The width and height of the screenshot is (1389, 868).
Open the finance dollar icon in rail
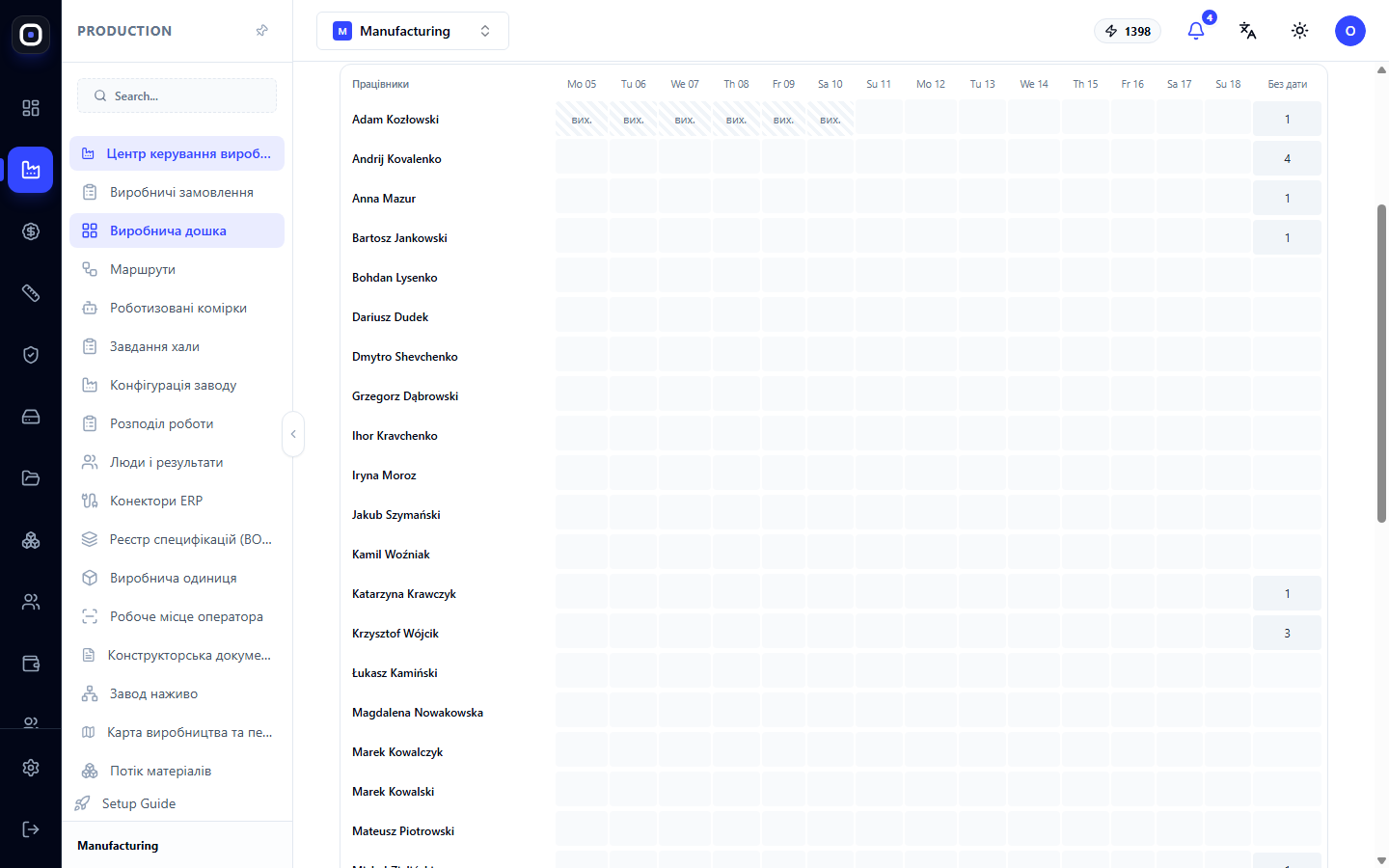point(31,231)
